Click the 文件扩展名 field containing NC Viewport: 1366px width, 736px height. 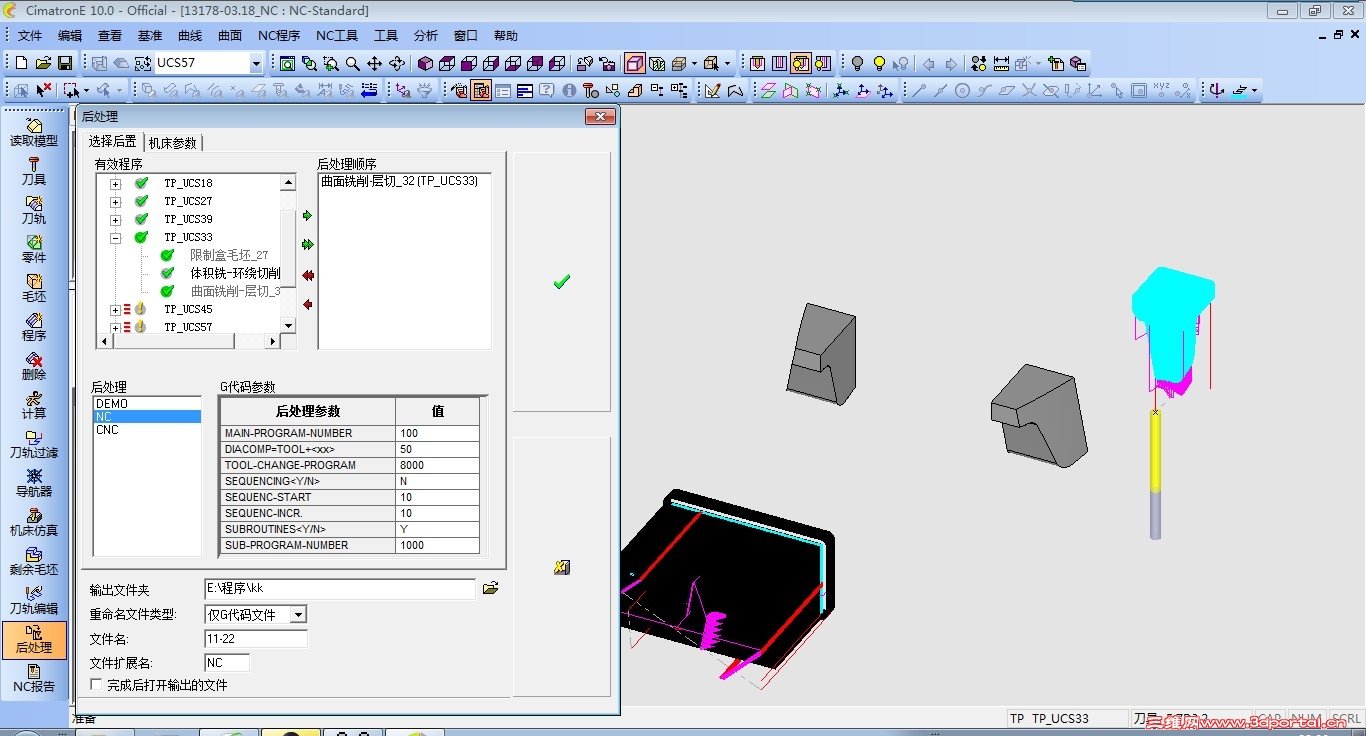click(x=227, y=662)
